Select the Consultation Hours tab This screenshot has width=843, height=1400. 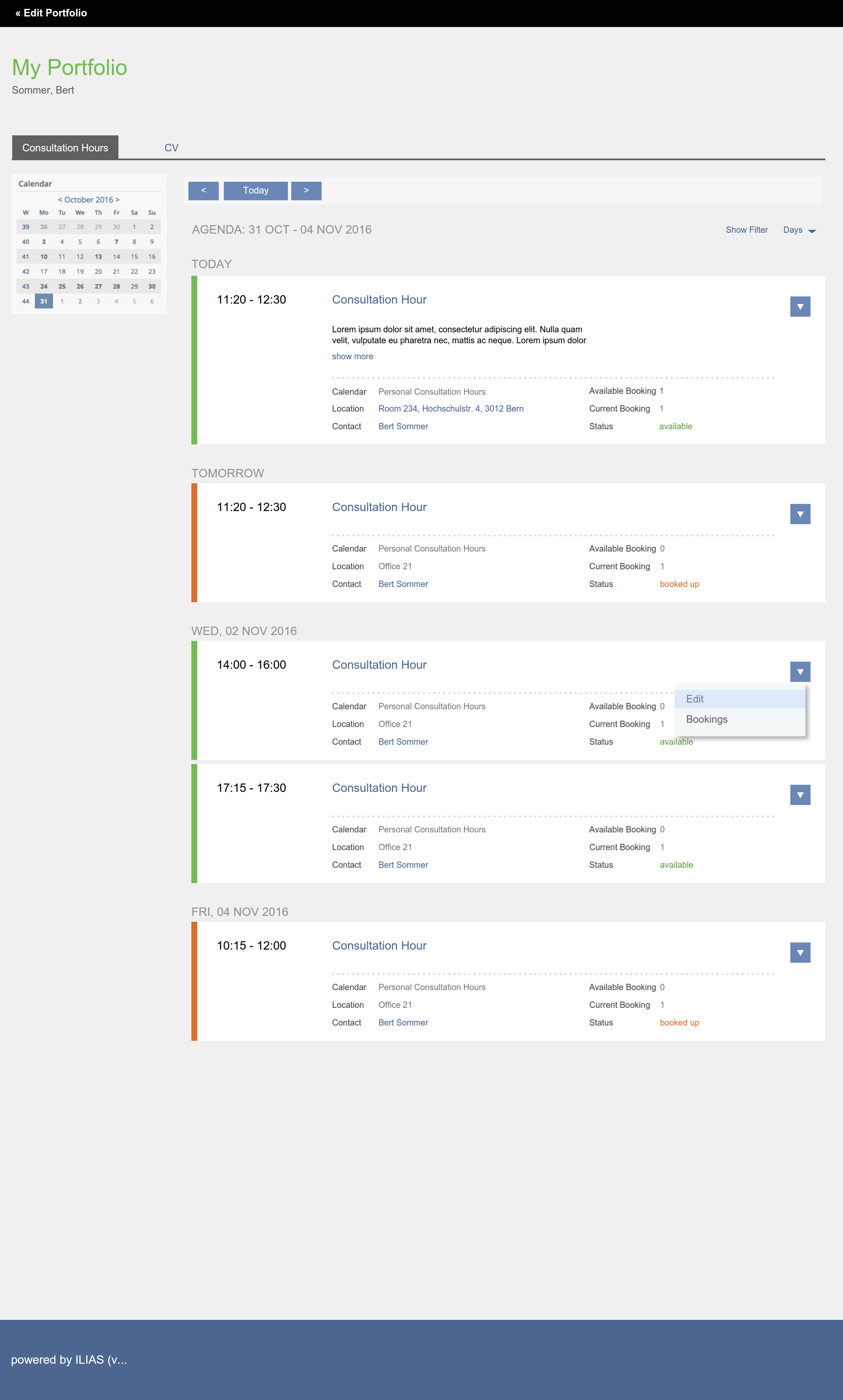click(x=65, y=148)
